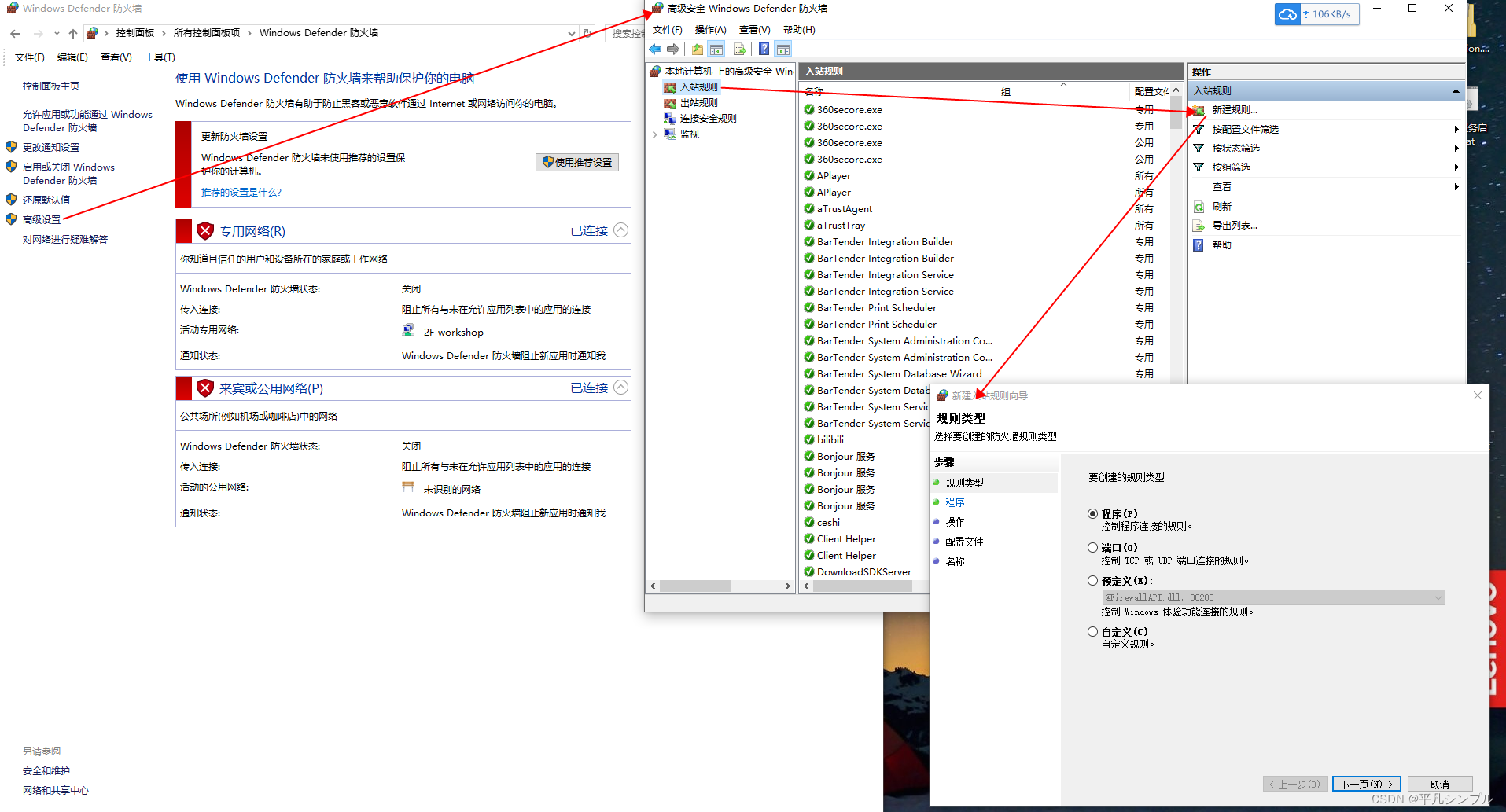Select the 预定义(E) rule type radio button

[1092, 581]
